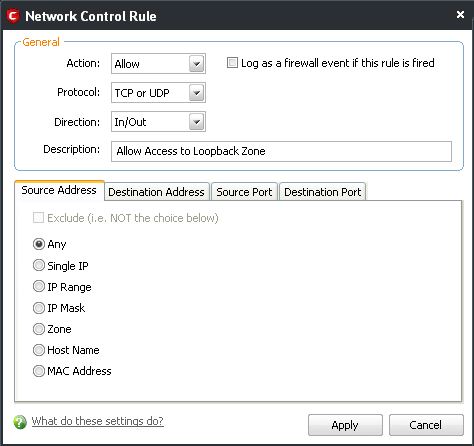Select the Zone radio button
This screenshot has width=474, height=446.
(x=39, y=329)
